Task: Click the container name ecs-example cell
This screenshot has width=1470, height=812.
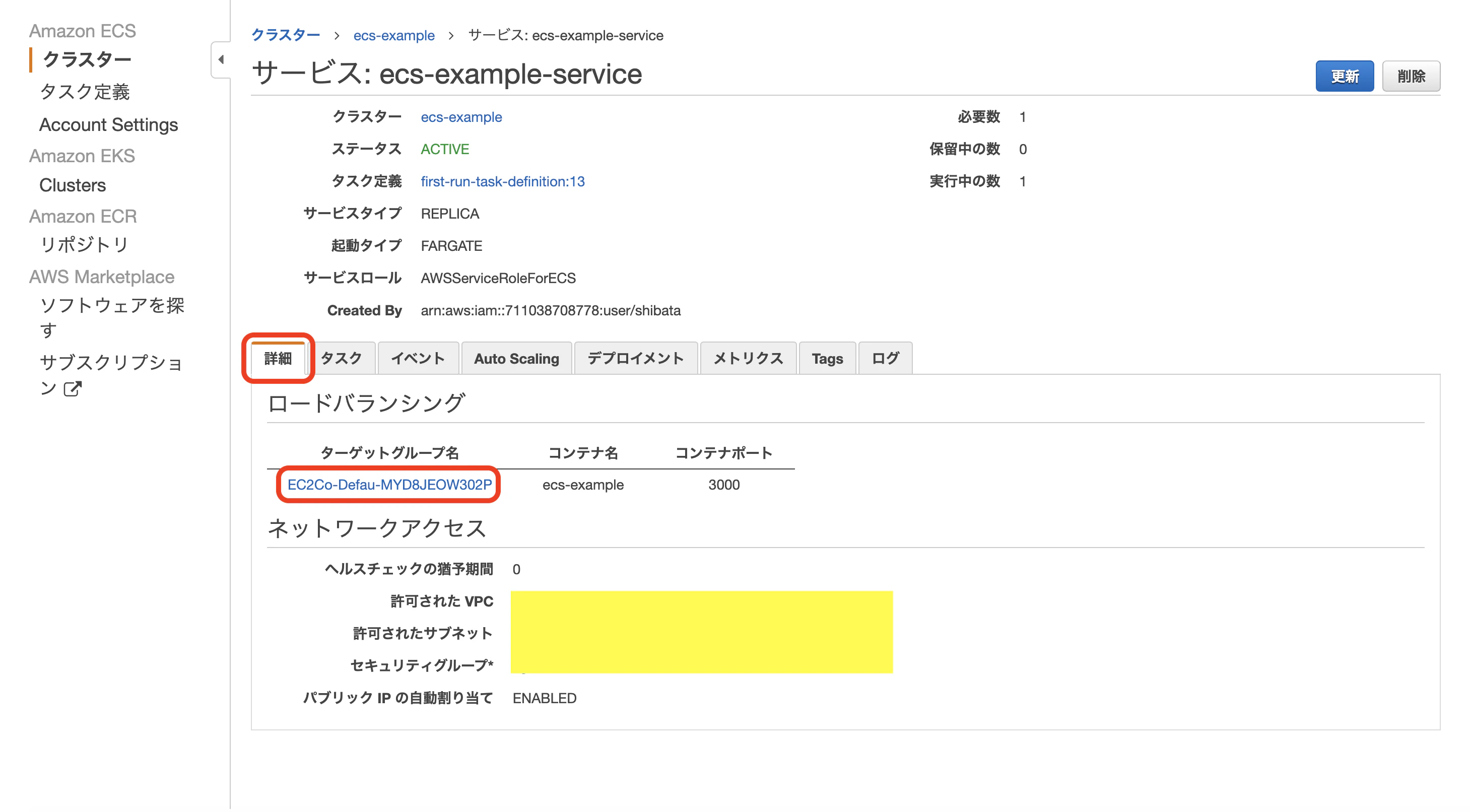Action: tap(583, 485)
